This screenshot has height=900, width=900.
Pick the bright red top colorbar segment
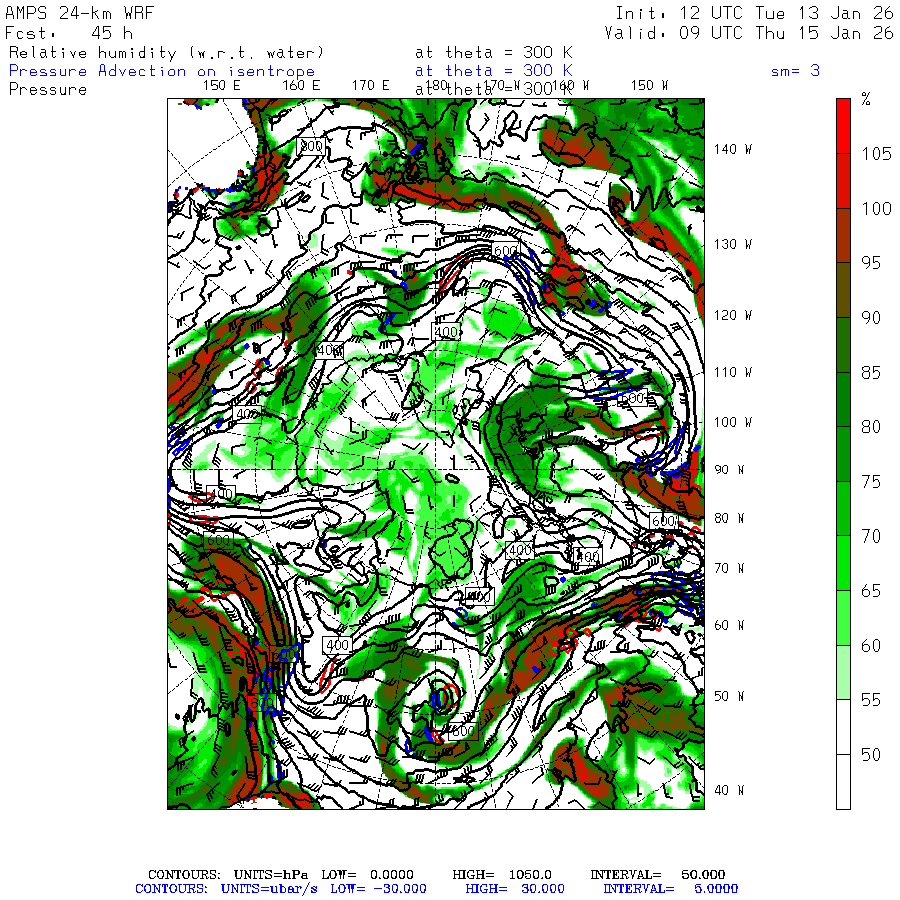click(843, 126)
